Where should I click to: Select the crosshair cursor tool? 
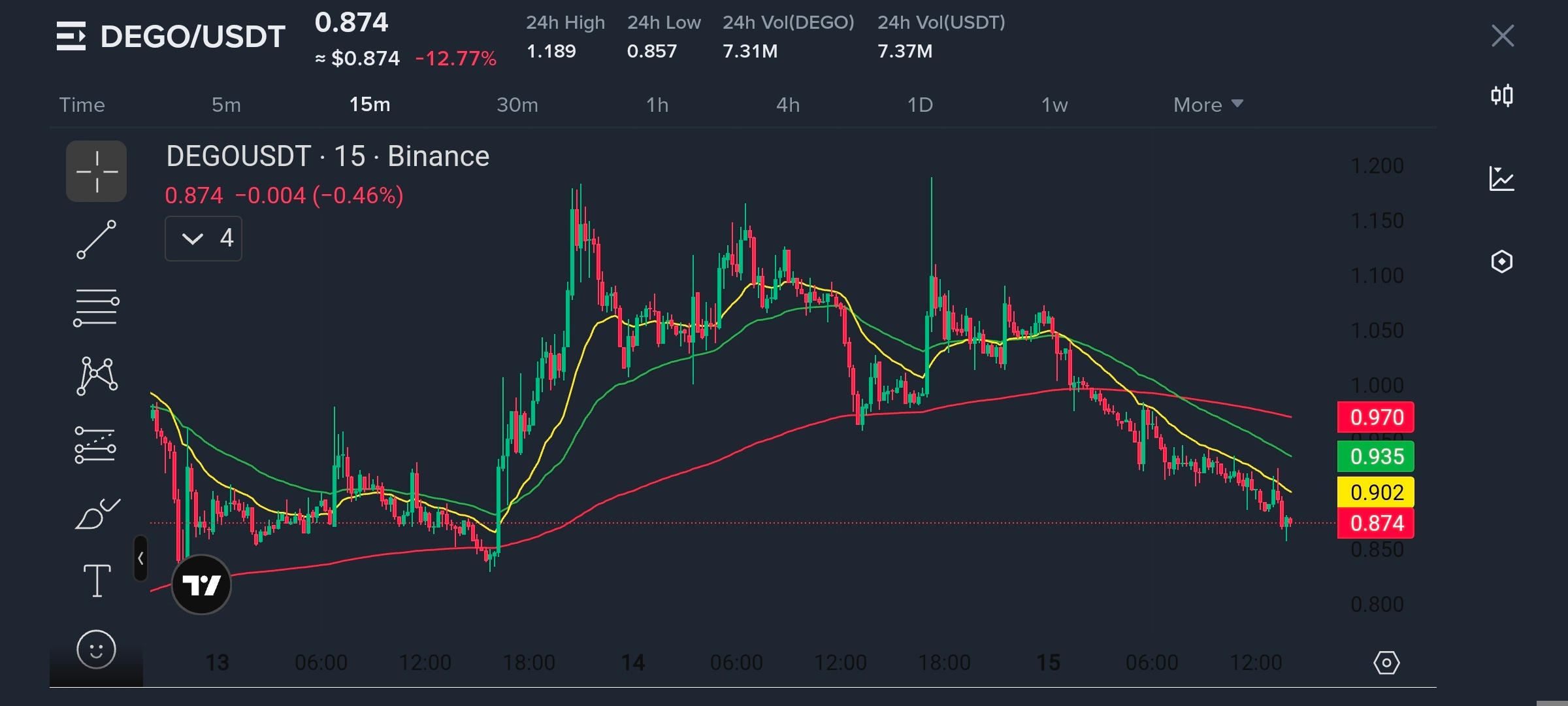pyautogui.click(x=96, y=171)
